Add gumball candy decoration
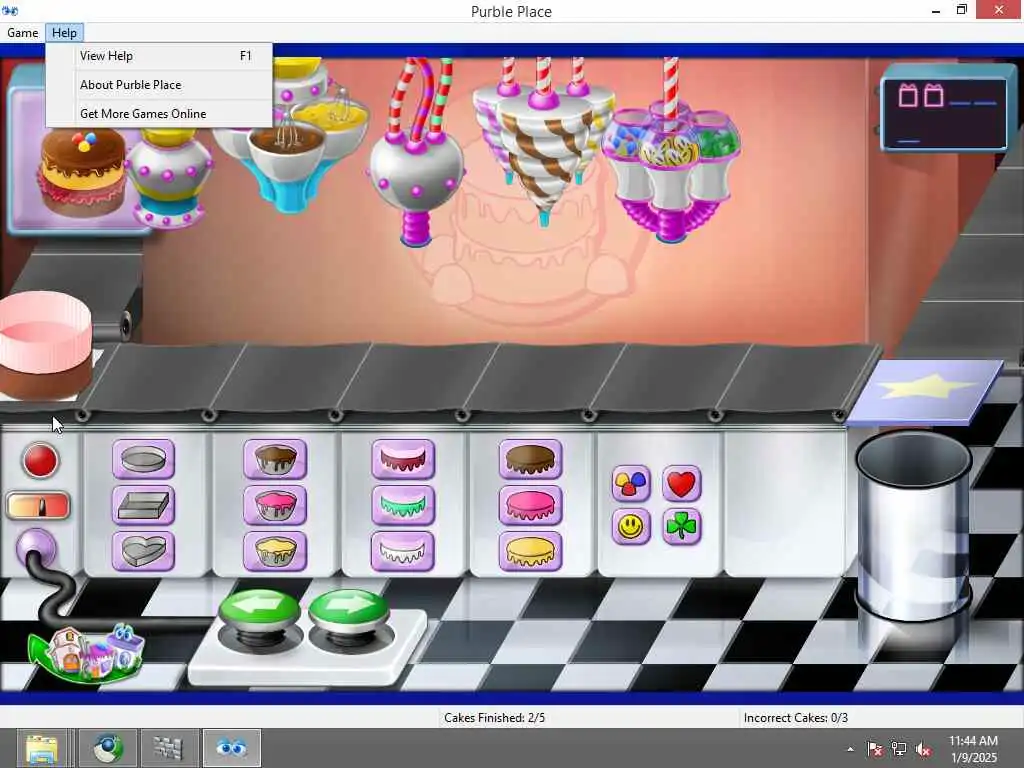The width and height of the screenshot is (1024, 768). (631, 484)
